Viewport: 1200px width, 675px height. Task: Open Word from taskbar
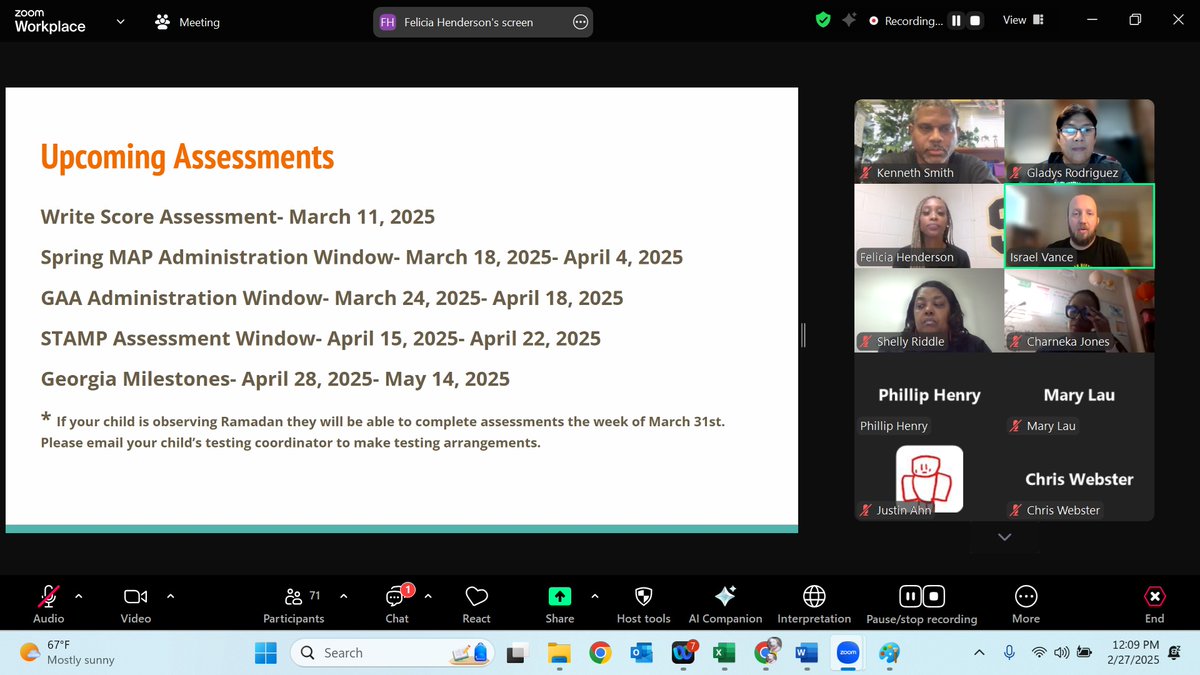click(806, 653)
